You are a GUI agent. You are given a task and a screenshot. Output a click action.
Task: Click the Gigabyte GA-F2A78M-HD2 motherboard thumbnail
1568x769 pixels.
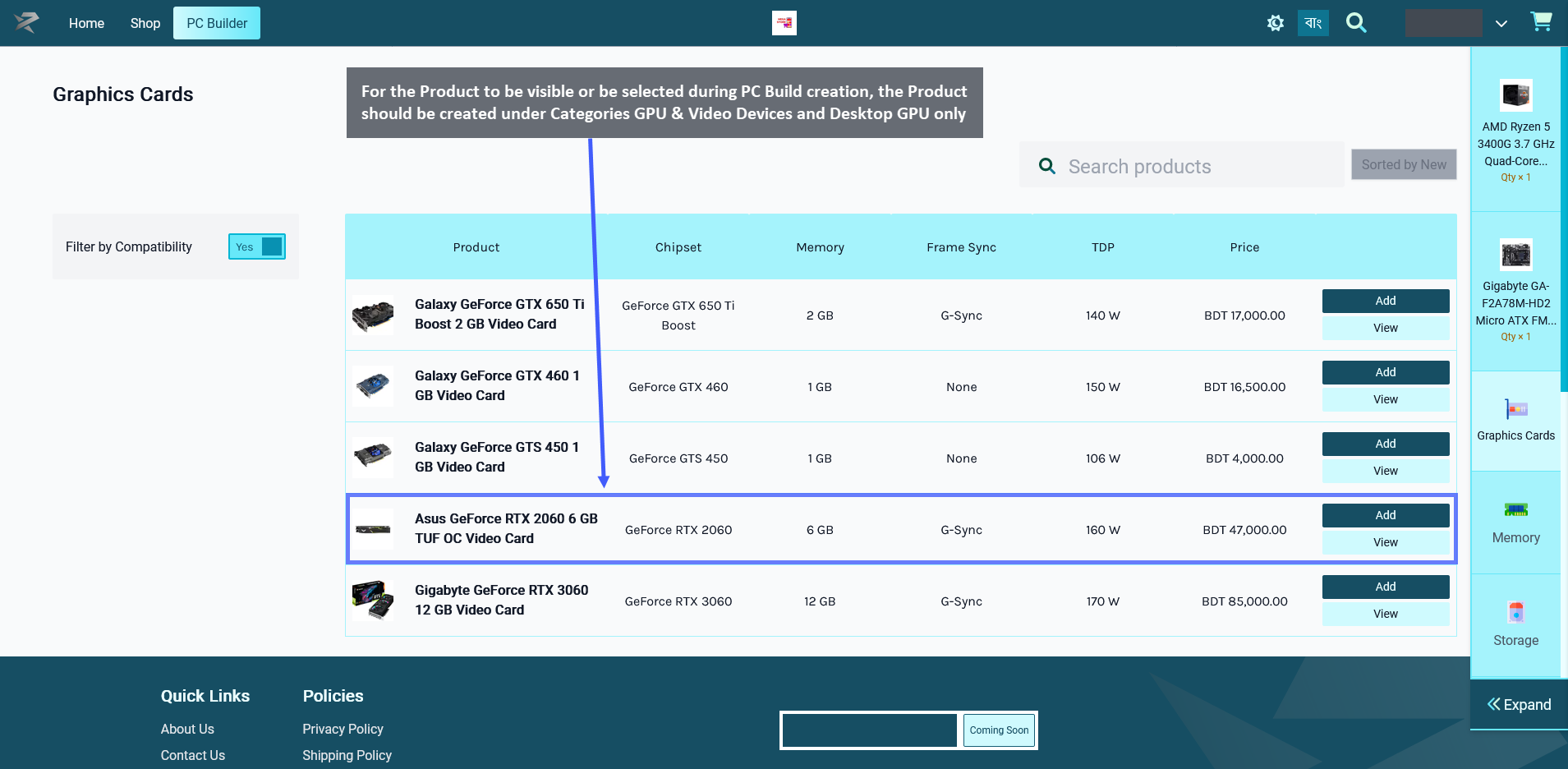click(1515, 255)
